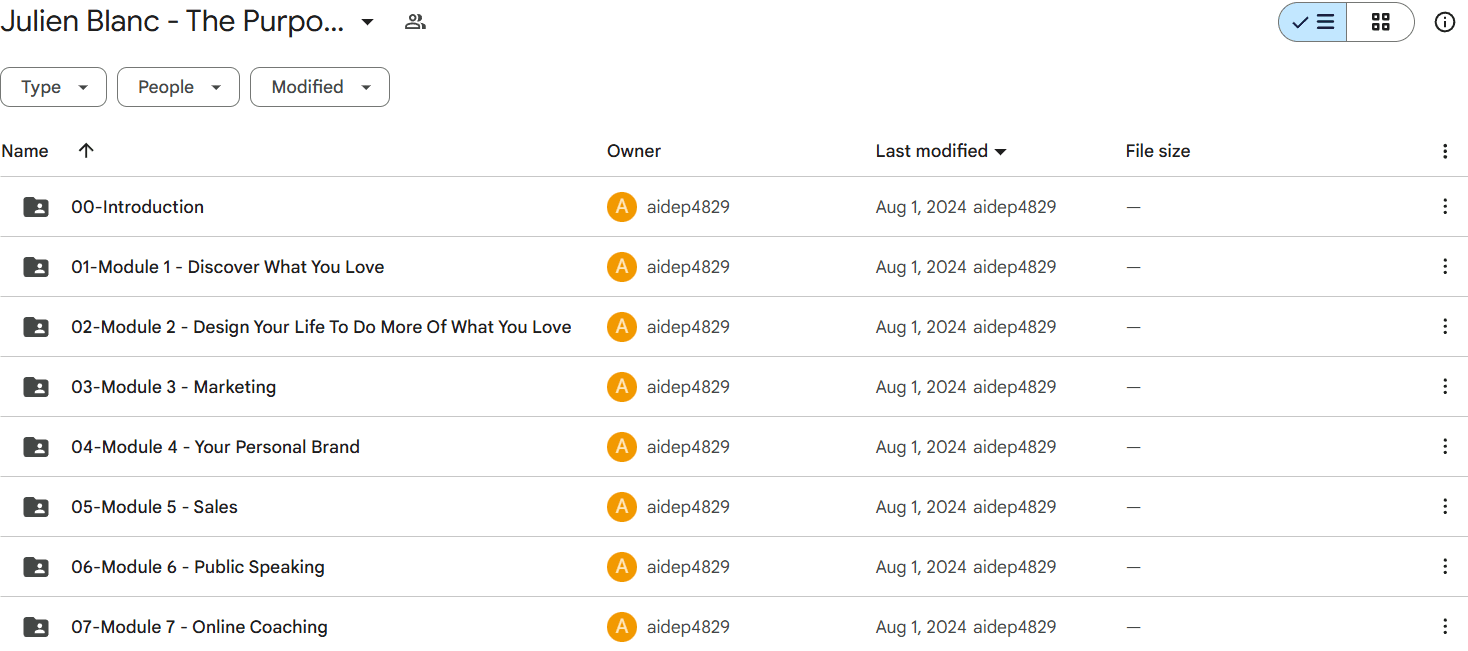
Task: Click the shared folder people icon
Action: 415,22
